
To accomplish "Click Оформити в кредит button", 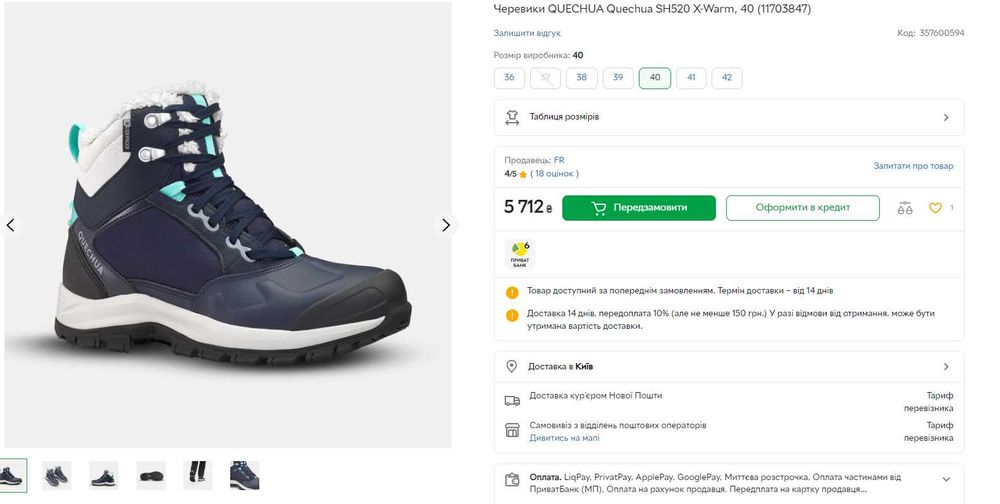I will click(x=802, y=208).
